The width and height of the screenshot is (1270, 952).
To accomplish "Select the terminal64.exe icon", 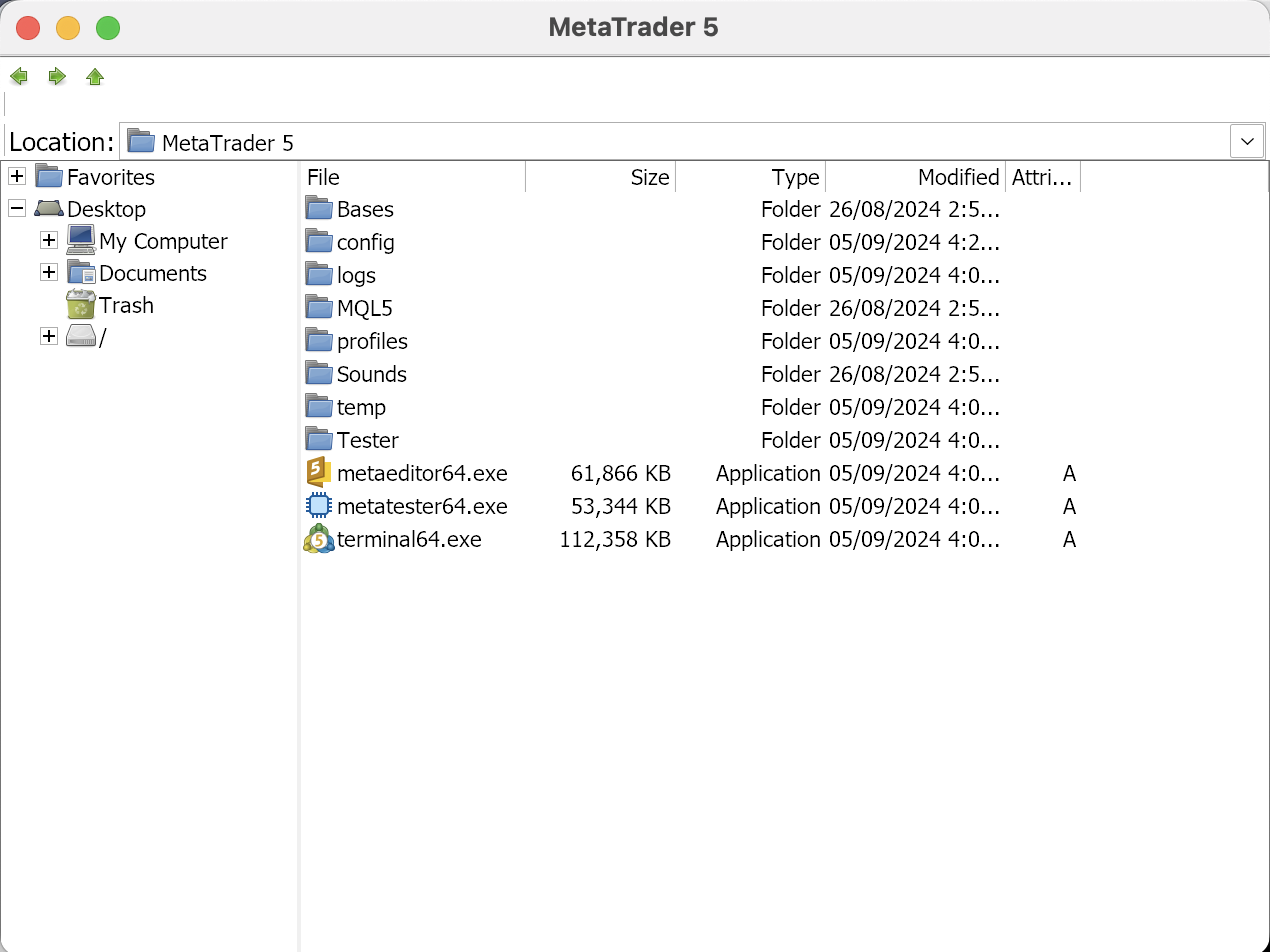I will coord(318,539).
